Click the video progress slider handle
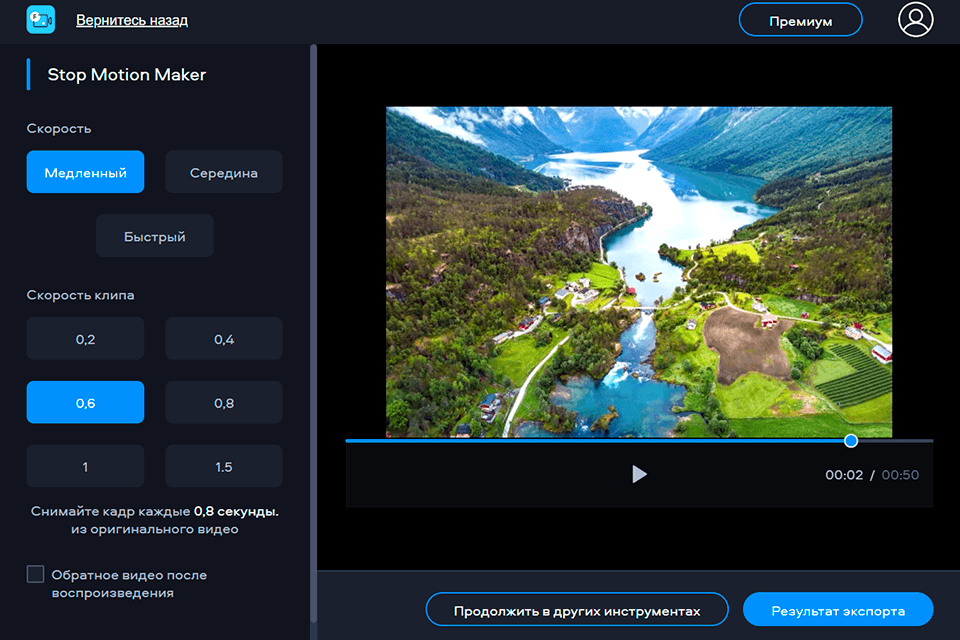960x640 pixels. click(851, 440)
